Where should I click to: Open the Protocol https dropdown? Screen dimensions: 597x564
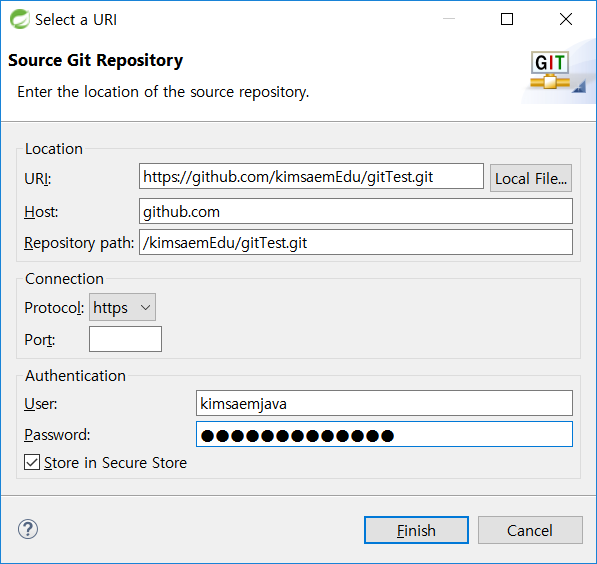[122, 307]
